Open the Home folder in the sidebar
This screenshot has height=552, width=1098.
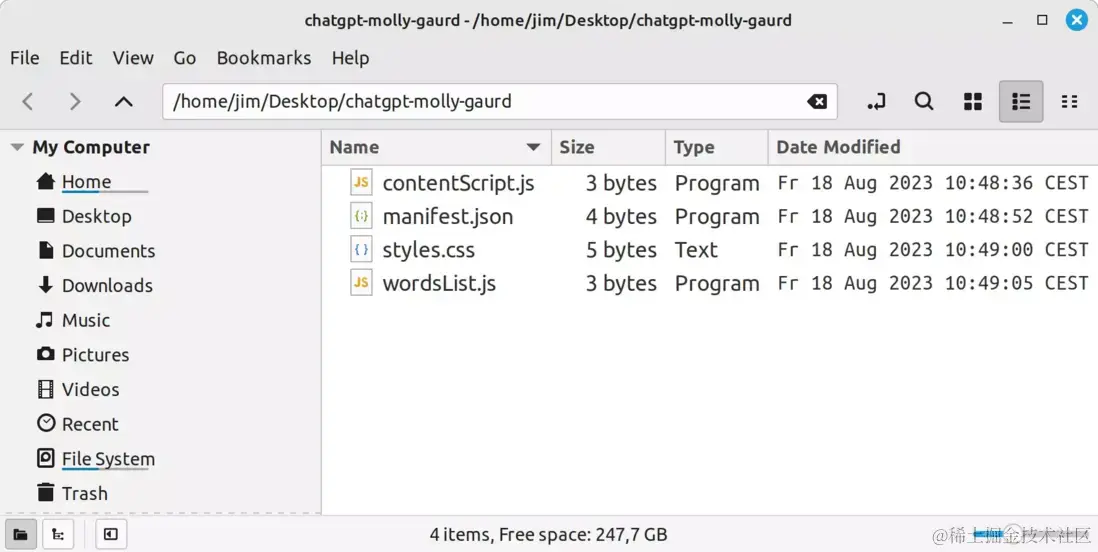86,182
